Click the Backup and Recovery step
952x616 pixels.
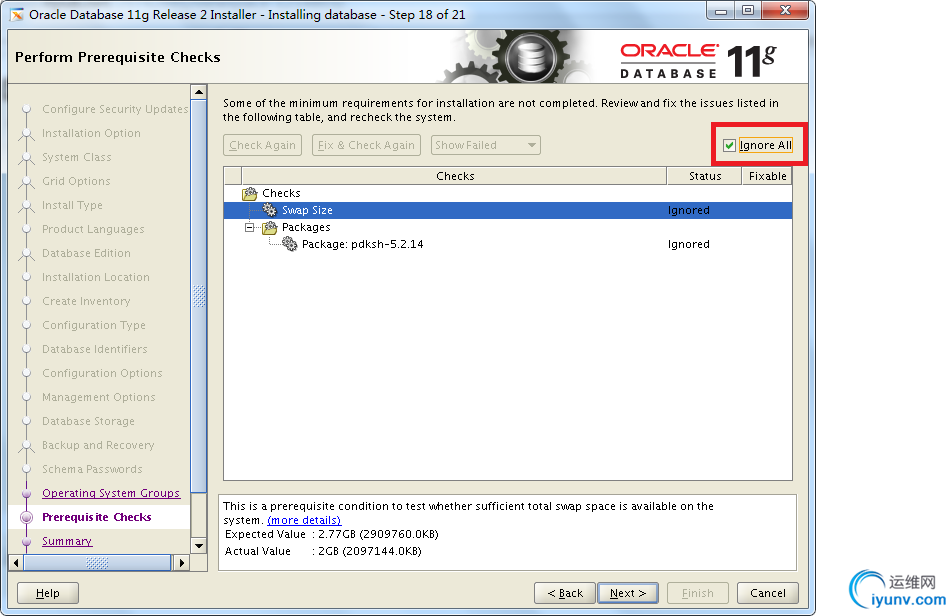pos(98,445)
